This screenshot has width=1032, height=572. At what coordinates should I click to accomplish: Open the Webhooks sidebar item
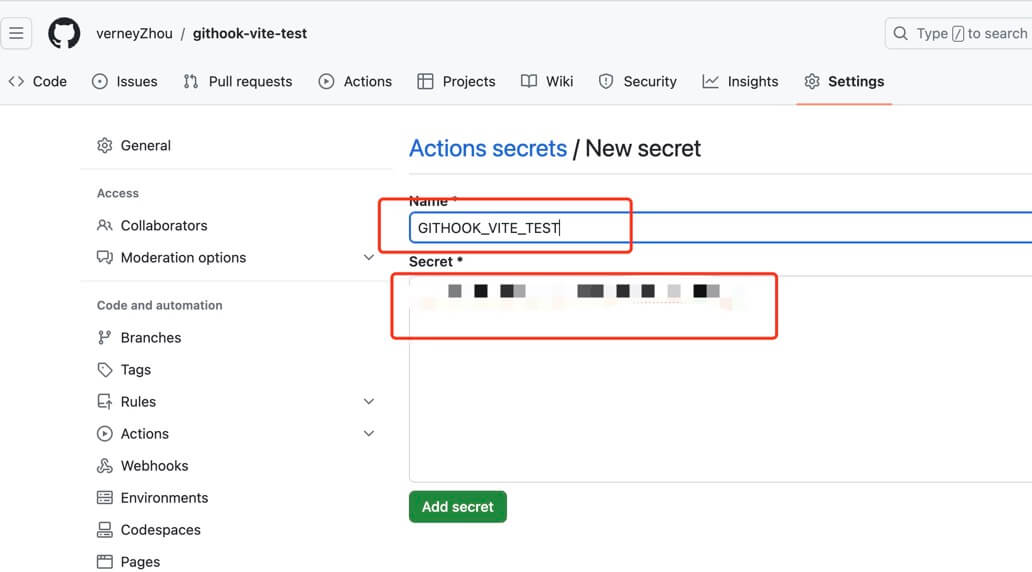pos(154,466)
